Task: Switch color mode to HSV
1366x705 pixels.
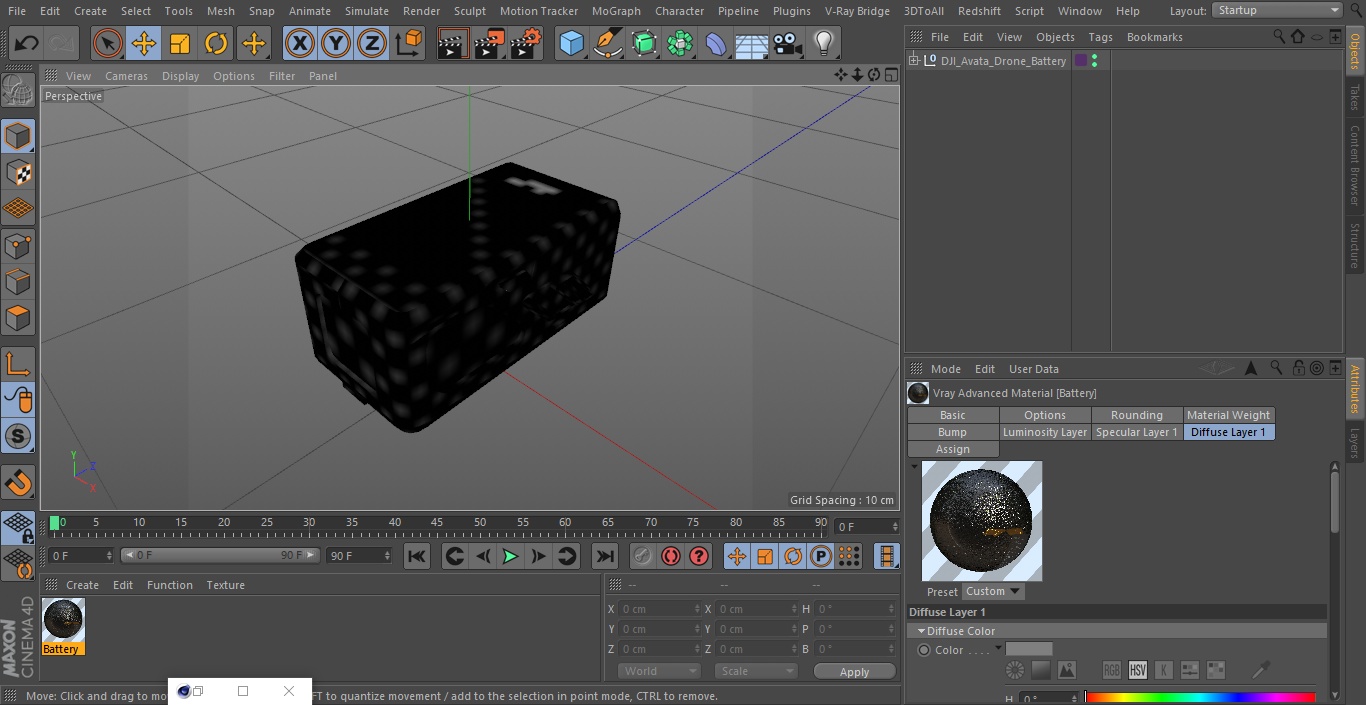Action: pos(1137,670)
